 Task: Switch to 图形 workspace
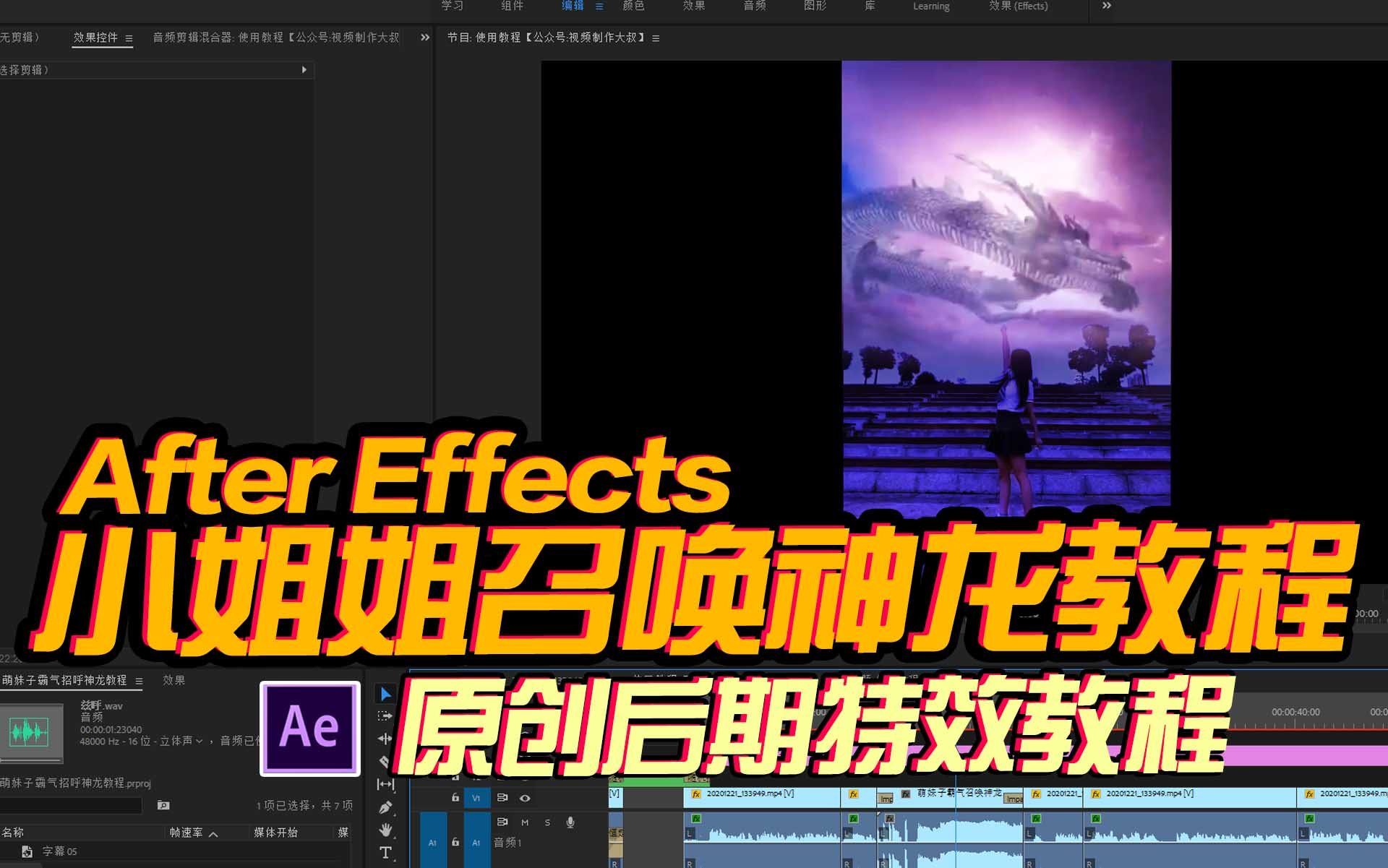(x=815, y=6)
